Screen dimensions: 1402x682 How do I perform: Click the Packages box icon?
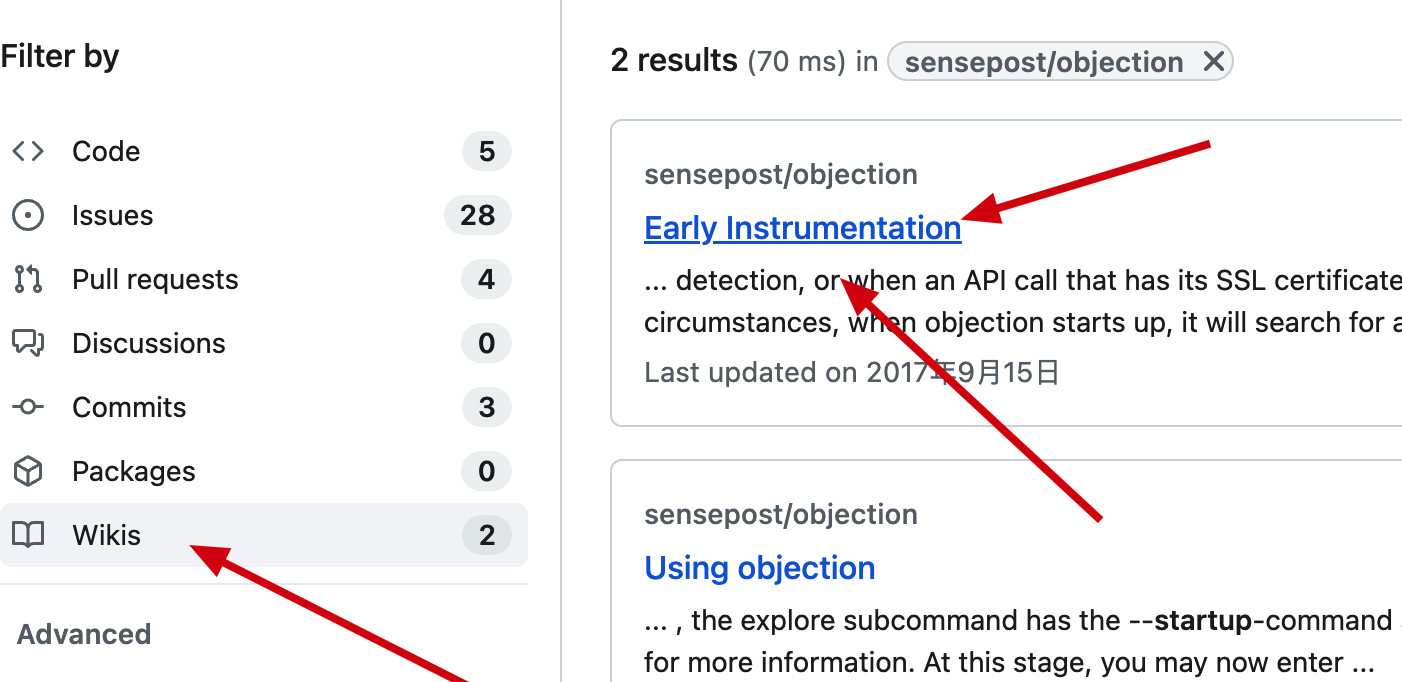pos(28,471)
